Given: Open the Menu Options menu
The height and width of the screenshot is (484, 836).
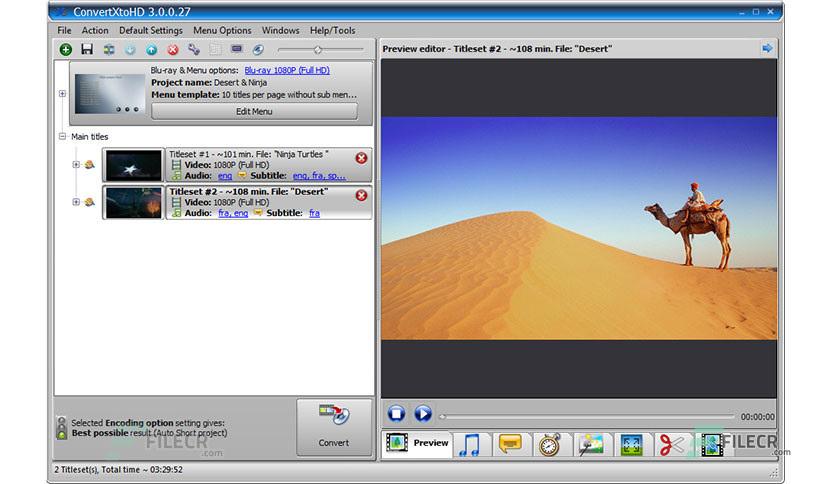Looking at the screenshot, I should (x=222, y=30).
